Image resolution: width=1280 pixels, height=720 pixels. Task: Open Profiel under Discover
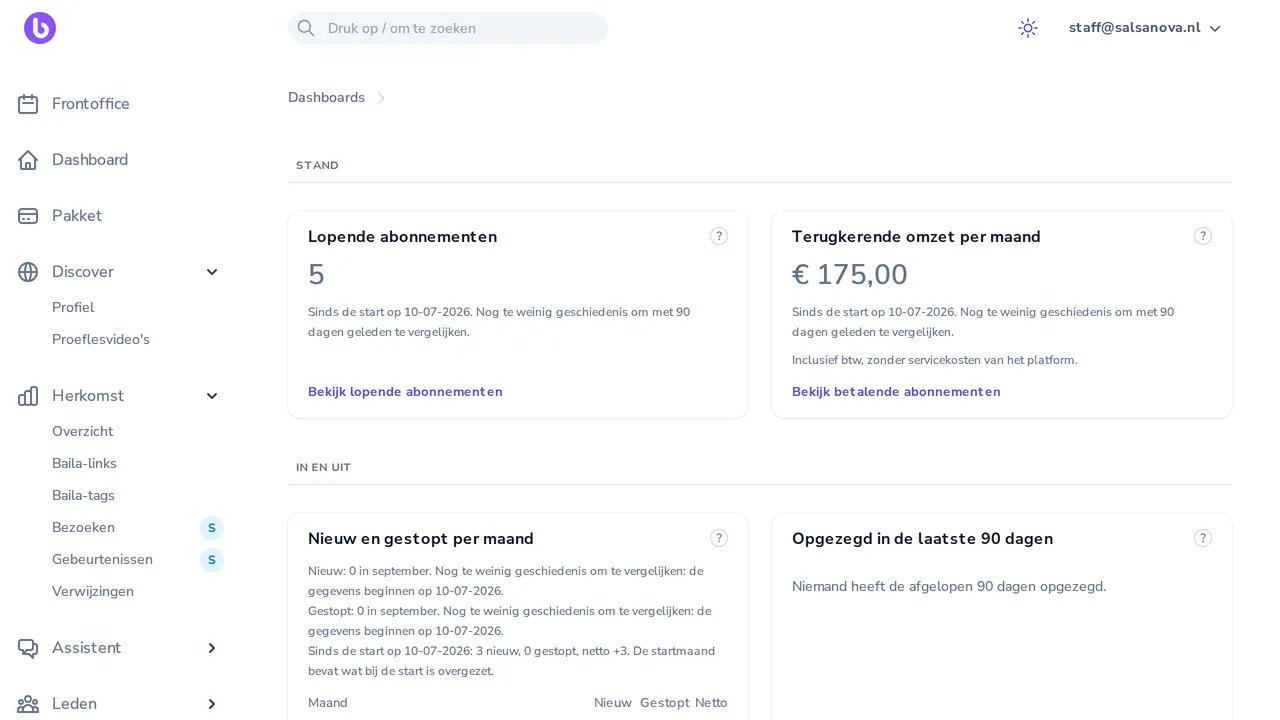coord(73,308)
